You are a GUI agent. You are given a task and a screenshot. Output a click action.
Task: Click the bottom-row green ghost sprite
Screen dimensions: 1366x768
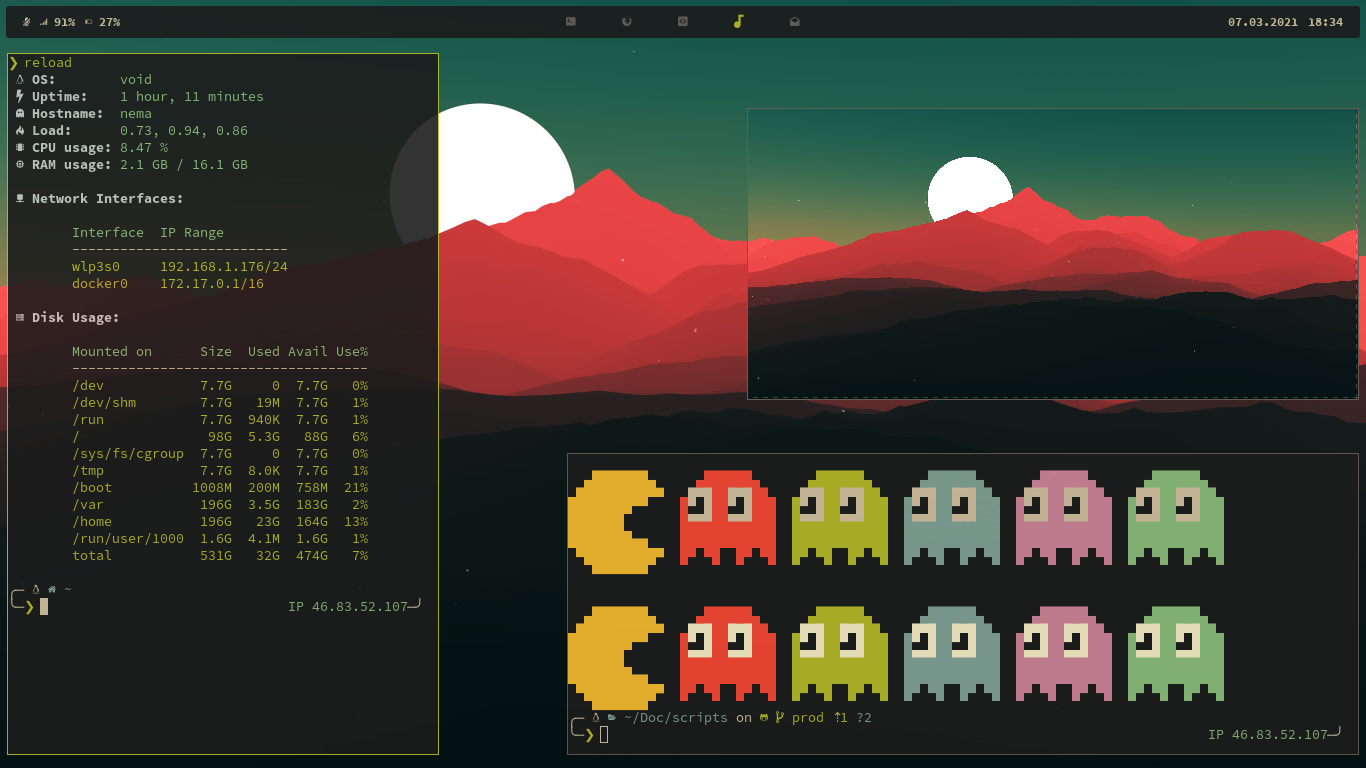(1176, 653)
